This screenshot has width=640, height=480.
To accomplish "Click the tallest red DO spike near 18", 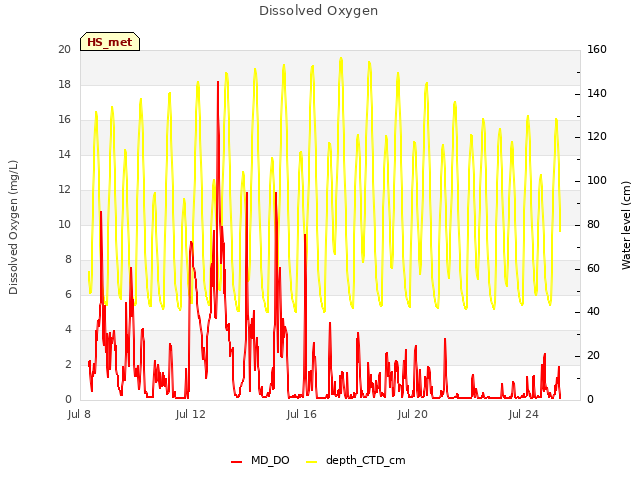I will tap(218, 83).
